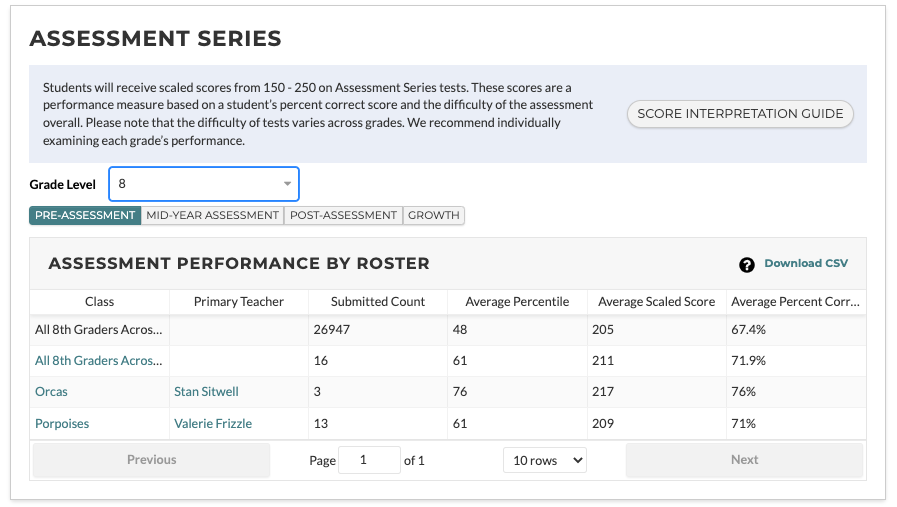Select the Growth tab
This screenshot has height=507, width=897.
point(433,215)
